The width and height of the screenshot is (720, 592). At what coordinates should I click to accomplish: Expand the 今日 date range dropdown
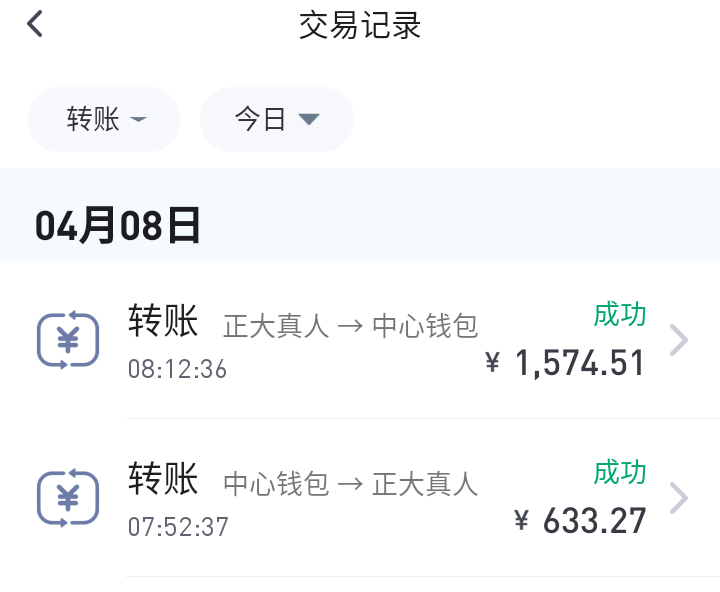[x=276, y=120]
